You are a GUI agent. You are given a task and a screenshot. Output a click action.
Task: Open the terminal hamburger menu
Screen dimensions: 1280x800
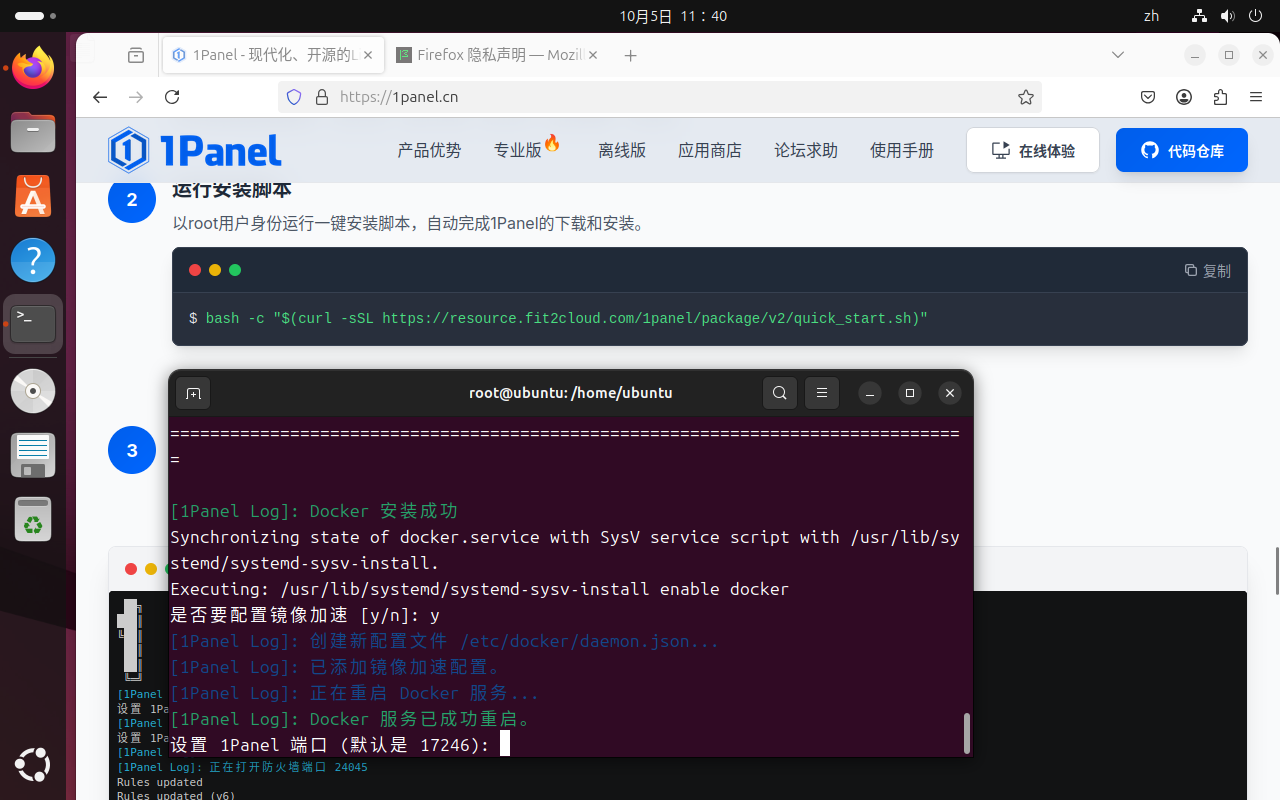pos(822,393)
